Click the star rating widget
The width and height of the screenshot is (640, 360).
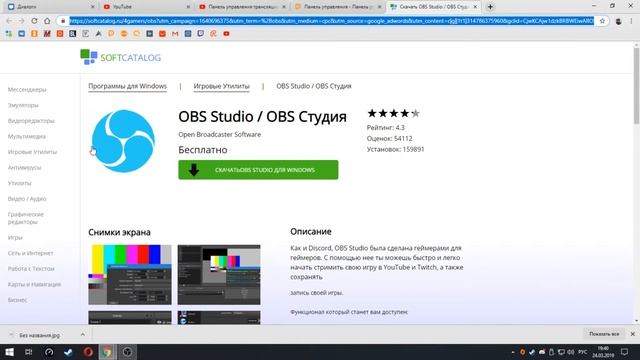coord(393,113)
